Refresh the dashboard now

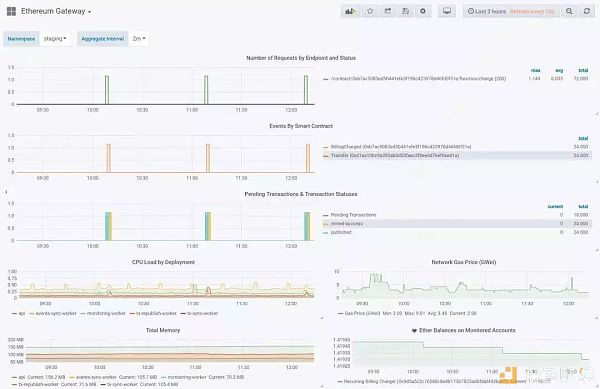pyautogui.click(x=587, y=11)
